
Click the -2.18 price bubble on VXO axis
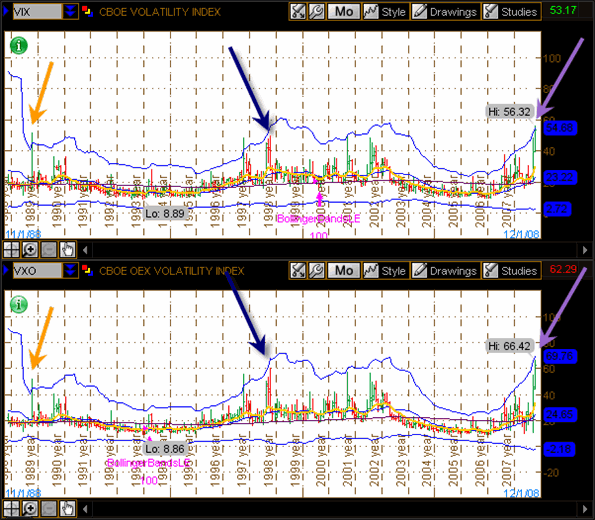pyautogui.click(x=559, y=449)
